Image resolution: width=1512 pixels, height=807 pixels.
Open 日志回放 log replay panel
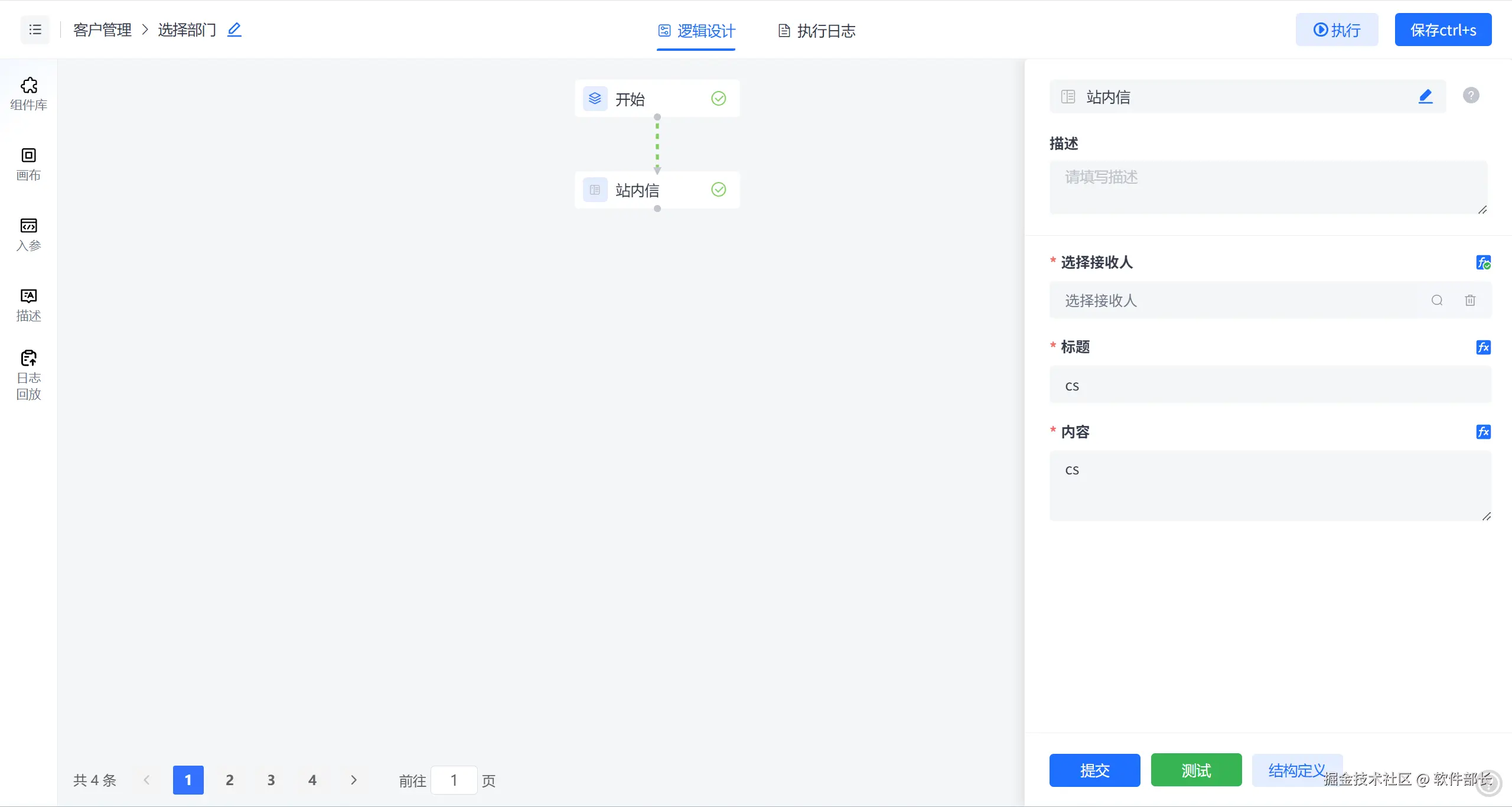click(28, 375)
